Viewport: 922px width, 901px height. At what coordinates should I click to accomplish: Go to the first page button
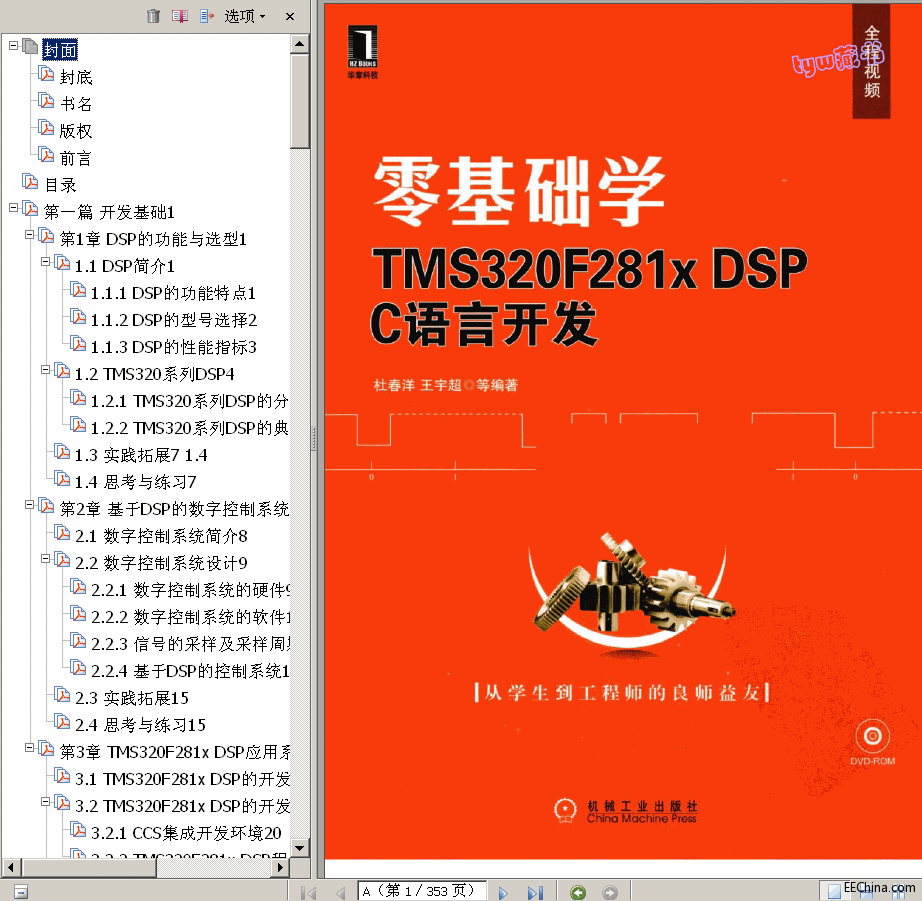point(308,892)
